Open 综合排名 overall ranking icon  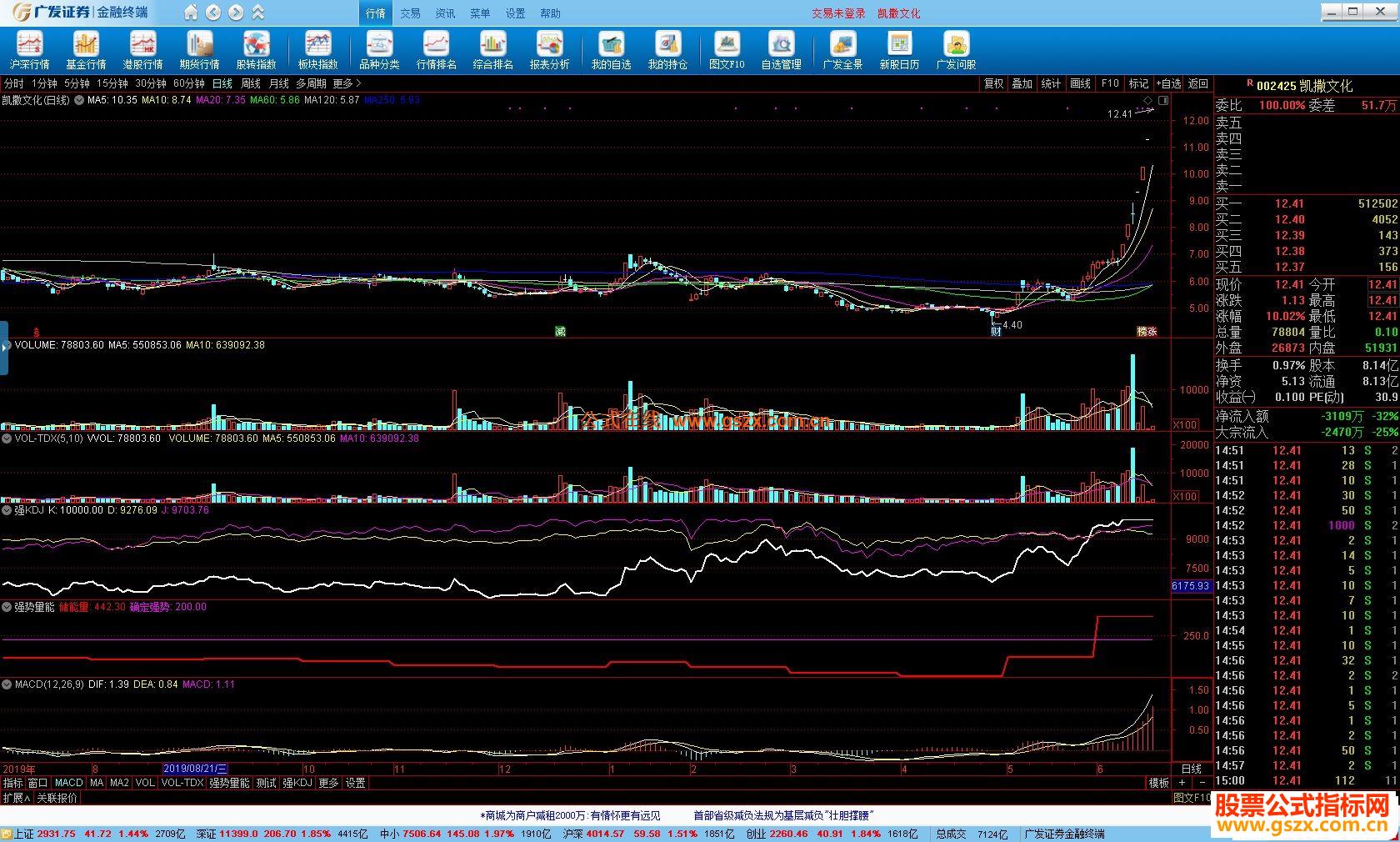(492, 50)
